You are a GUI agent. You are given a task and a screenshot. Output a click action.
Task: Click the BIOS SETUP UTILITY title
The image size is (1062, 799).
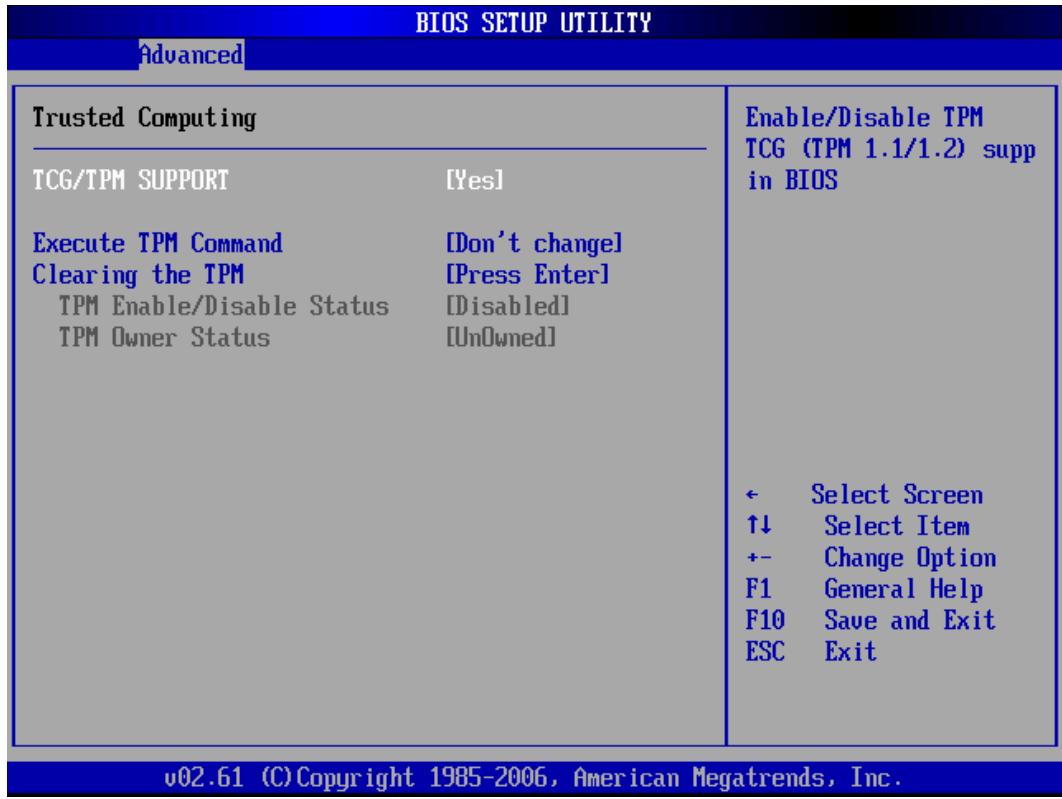(533, 23)
